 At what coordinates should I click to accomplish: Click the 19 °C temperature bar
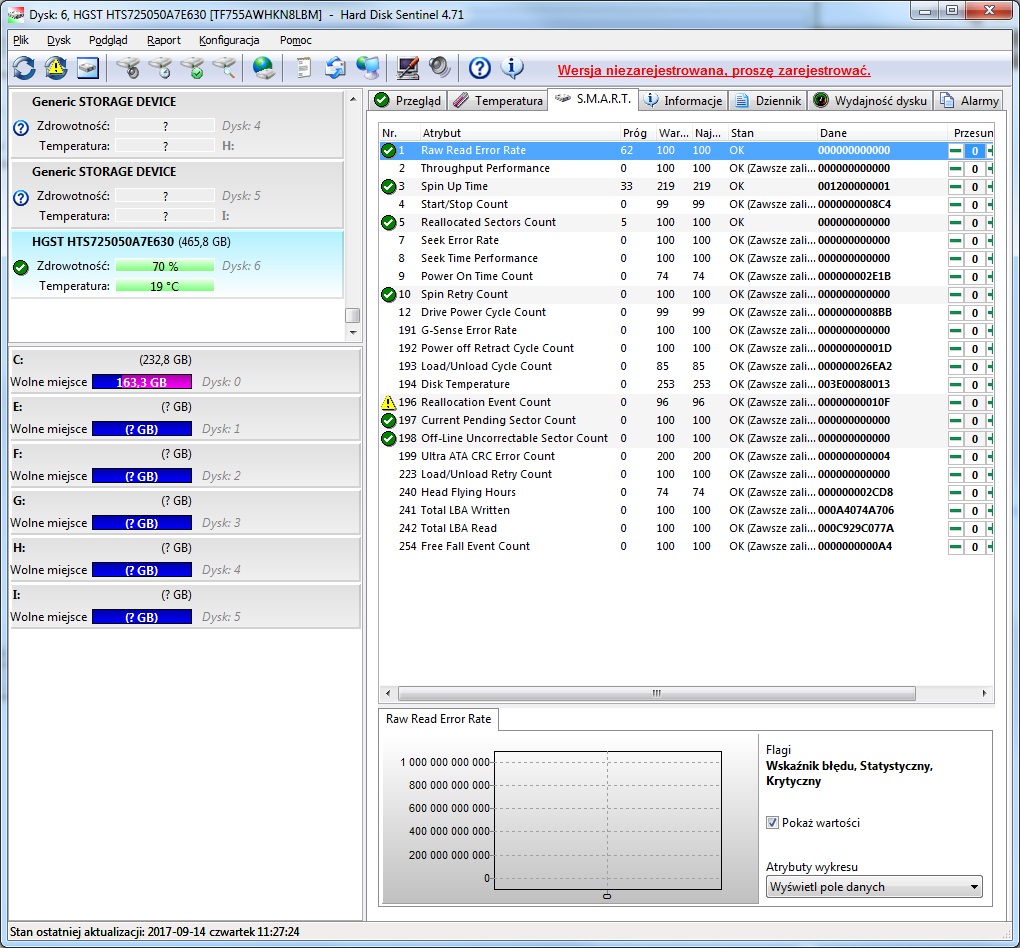(165, 286)
